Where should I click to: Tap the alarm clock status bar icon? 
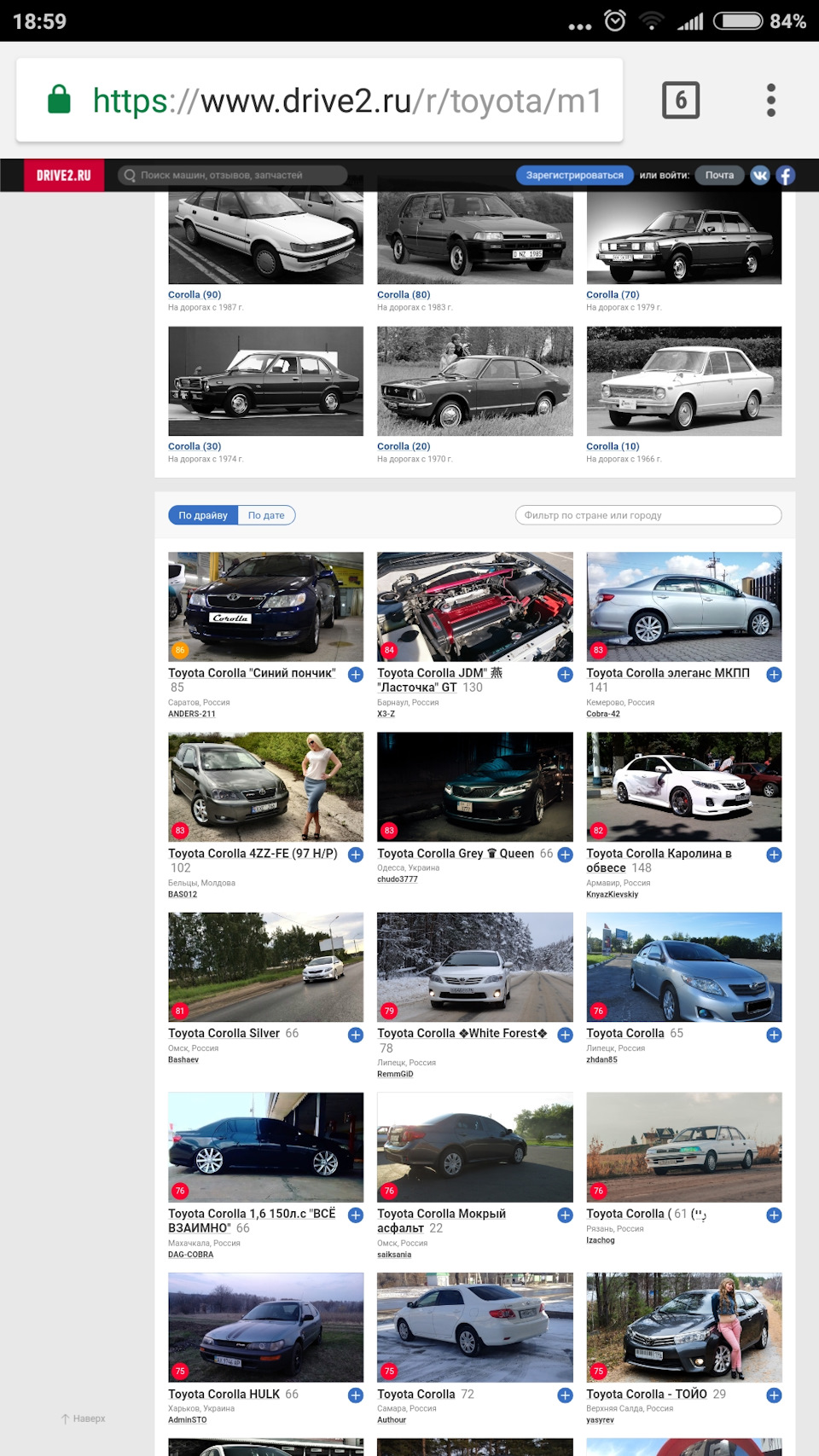(615, 20)
